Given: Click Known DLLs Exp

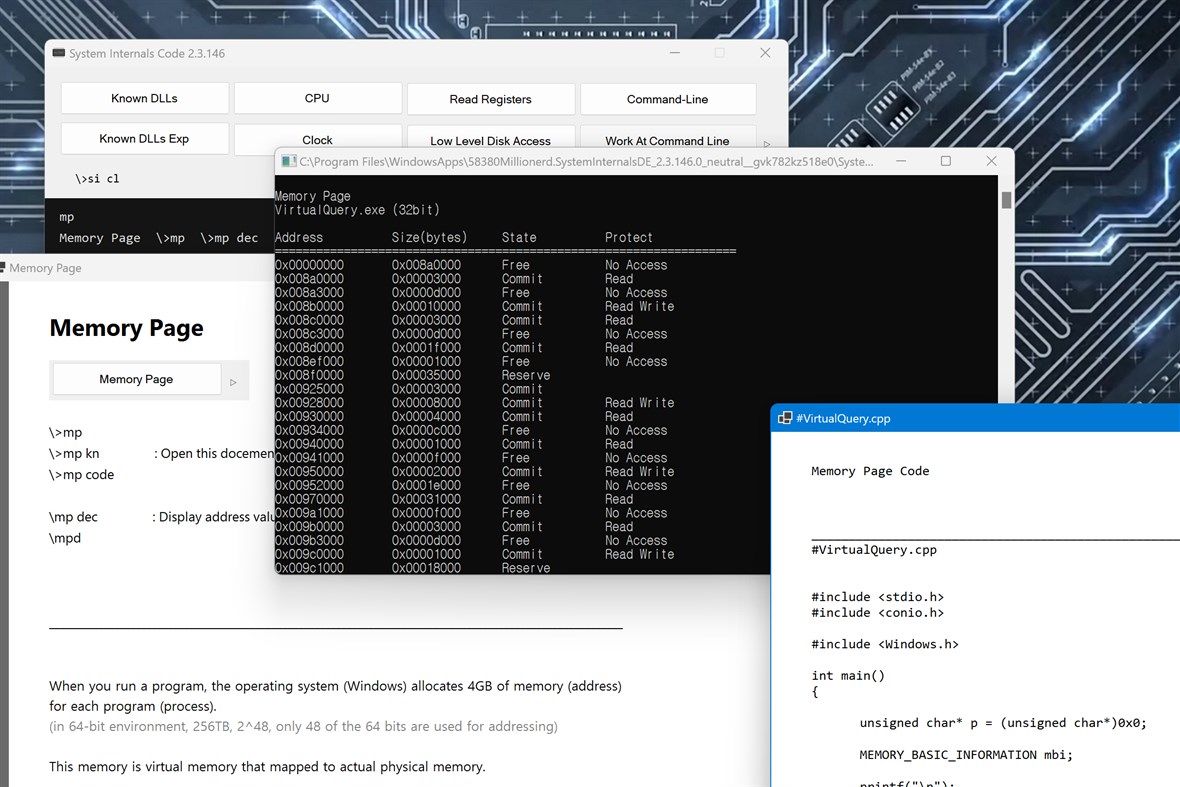Looking at the screenshot, I should pyautogui.click(x=144, y=139).
